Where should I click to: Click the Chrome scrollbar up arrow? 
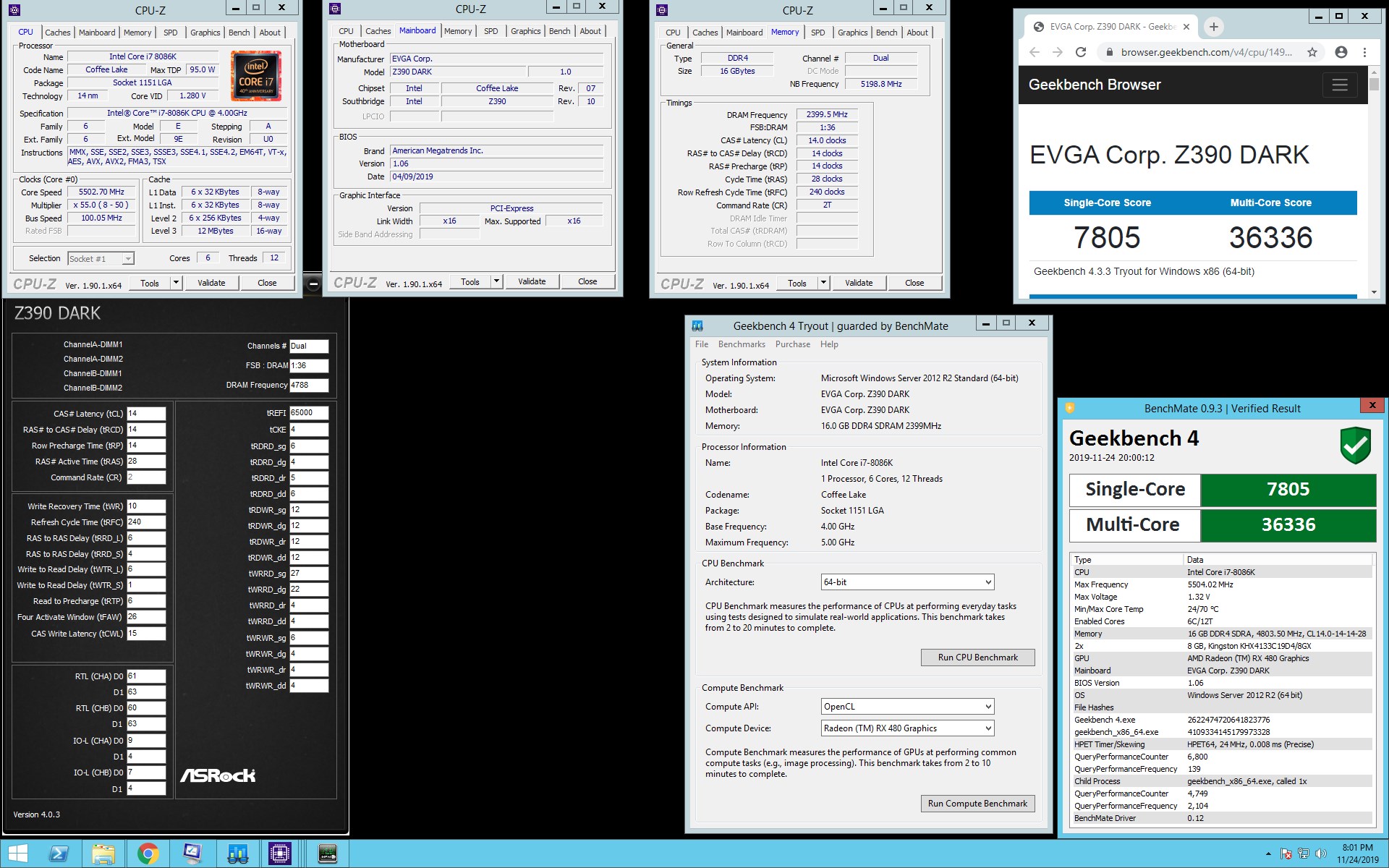click(x=1374, y=72)
